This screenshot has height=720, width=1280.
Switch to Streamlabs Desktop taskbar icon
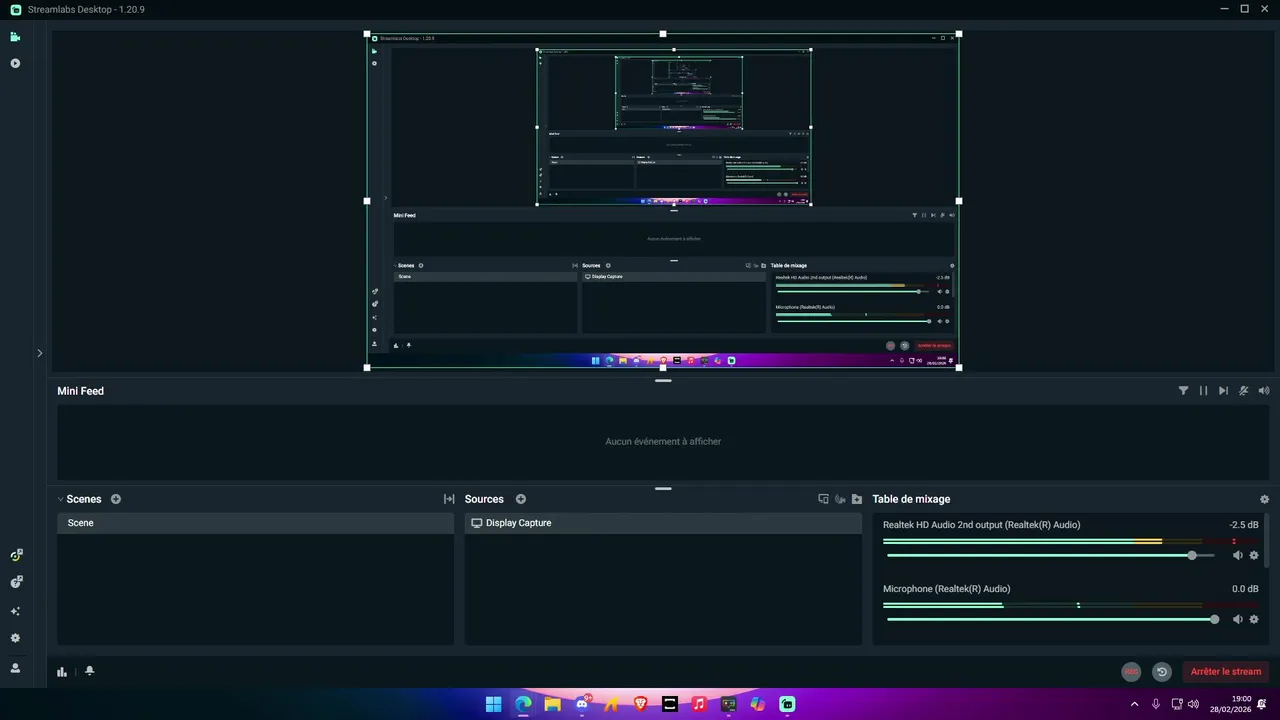point(787,704)
